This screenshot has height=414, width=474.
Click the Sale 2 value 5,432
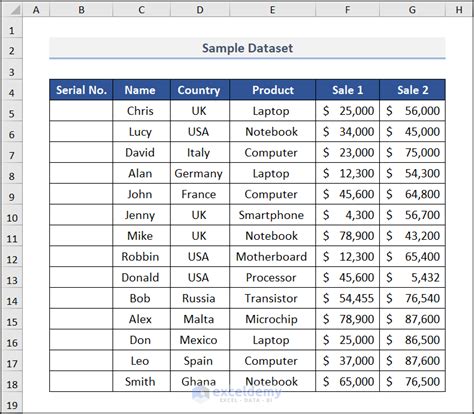point(412,277)
